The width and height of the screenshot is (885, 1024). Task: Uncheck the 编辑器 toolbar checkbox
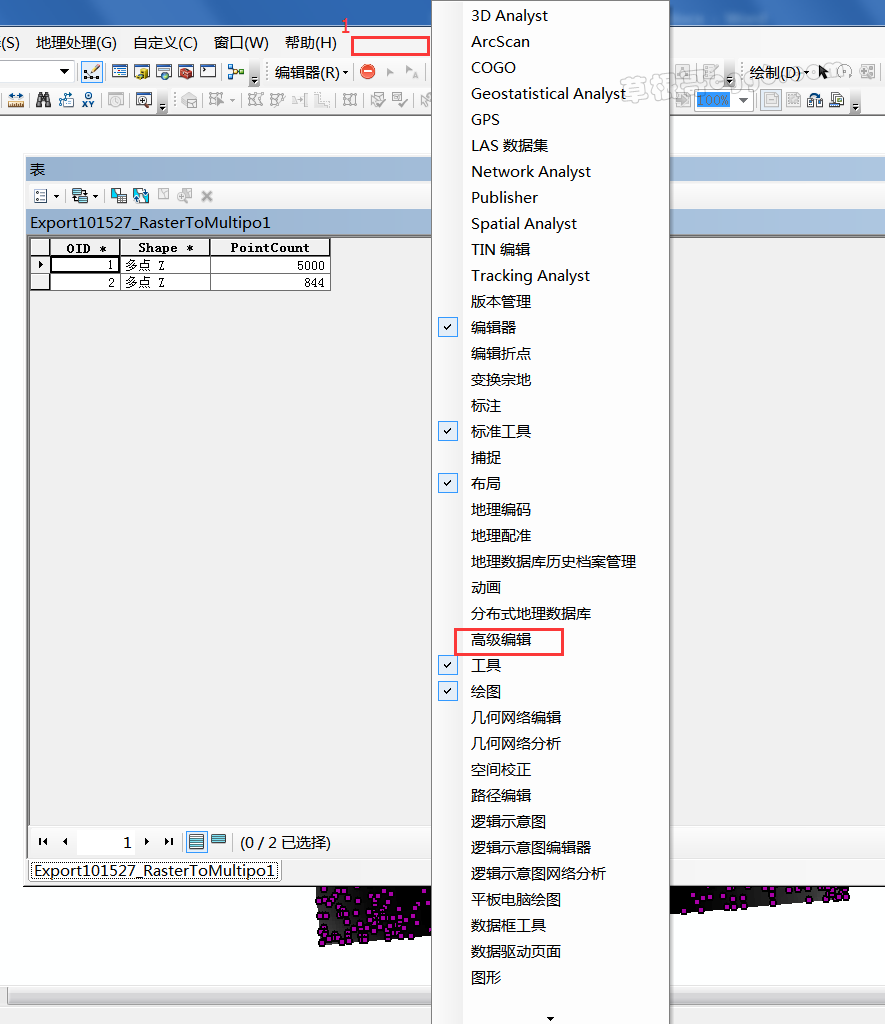coord(447,327)
